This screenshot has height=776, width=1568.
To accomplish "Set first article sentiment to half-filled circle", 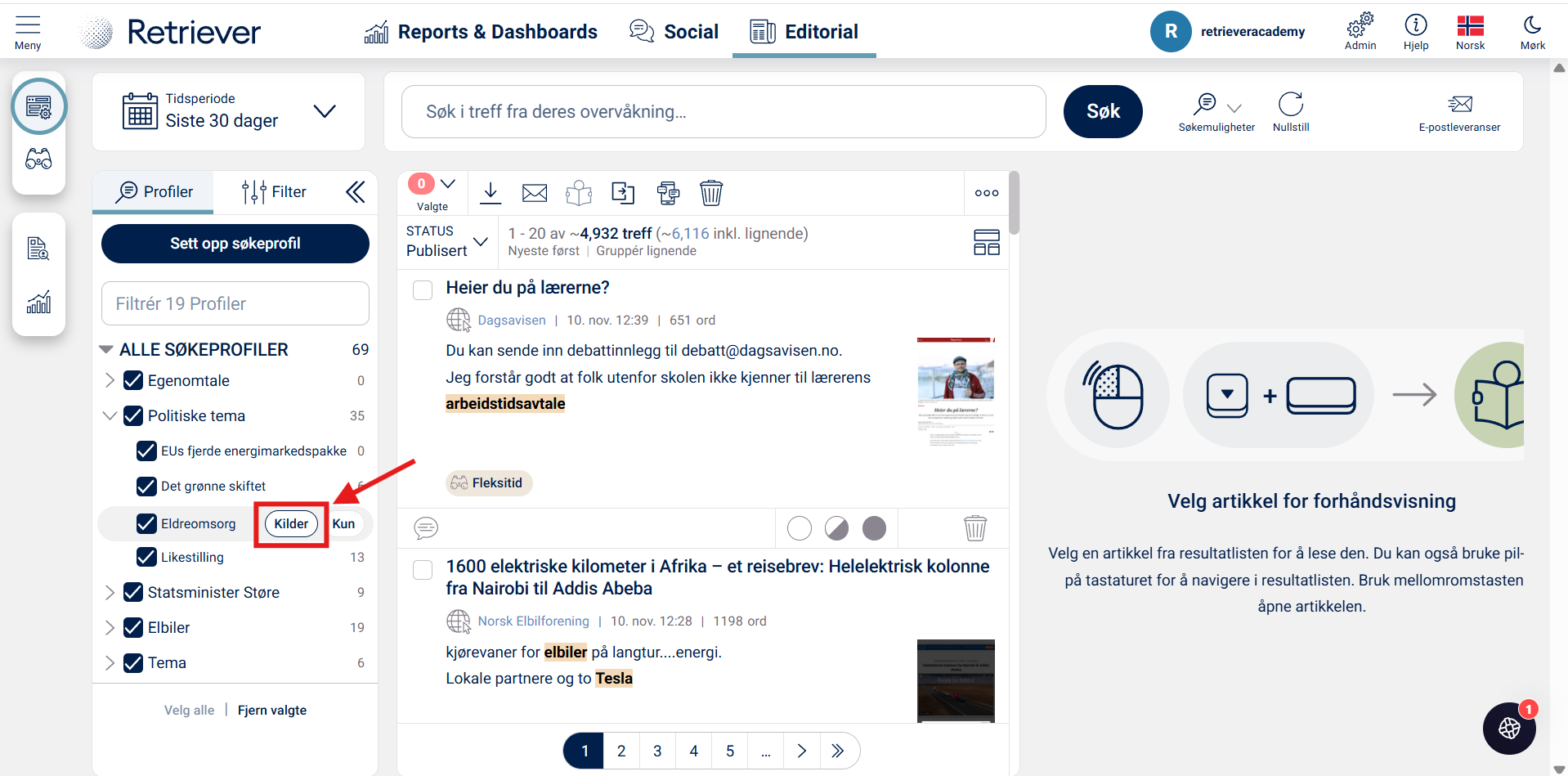I will coord(836,528).
